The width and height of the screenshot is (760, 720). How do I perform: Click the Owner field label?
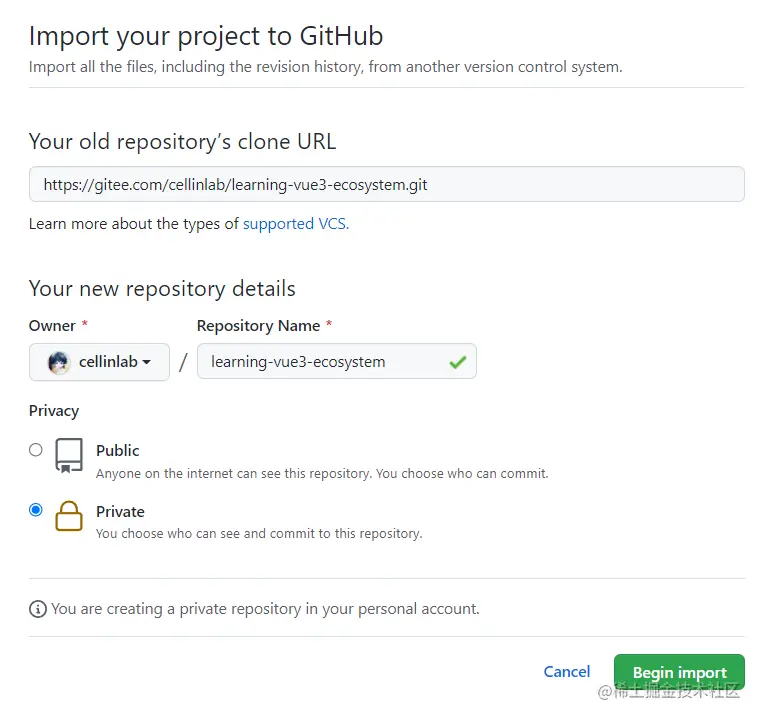click(x=52, y=325)
